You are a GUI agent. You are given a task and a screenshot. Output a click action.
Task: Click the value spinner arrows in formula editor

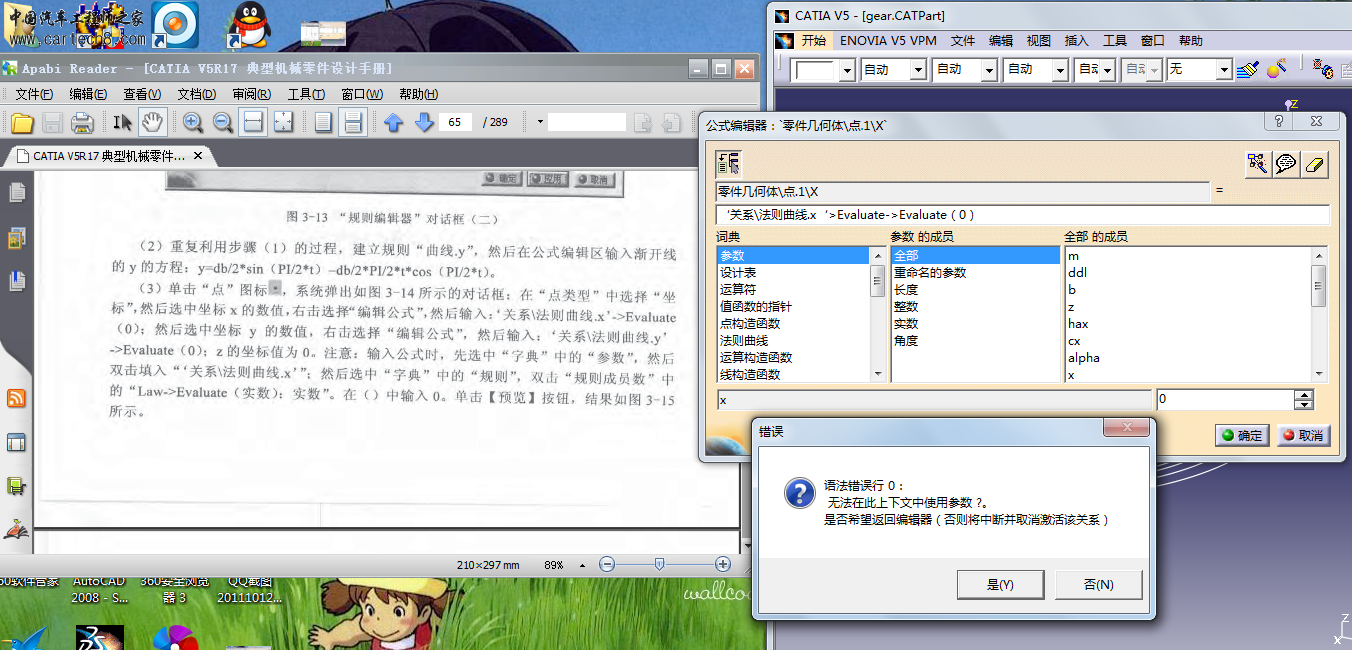(1303, 399)
